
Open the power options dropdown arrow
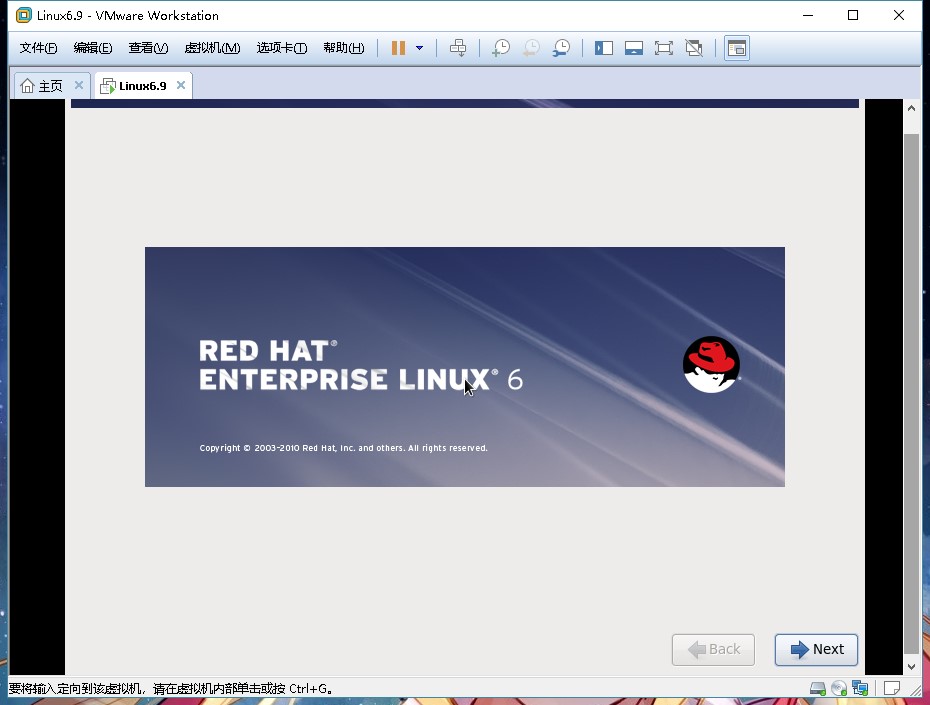point(419,48)
